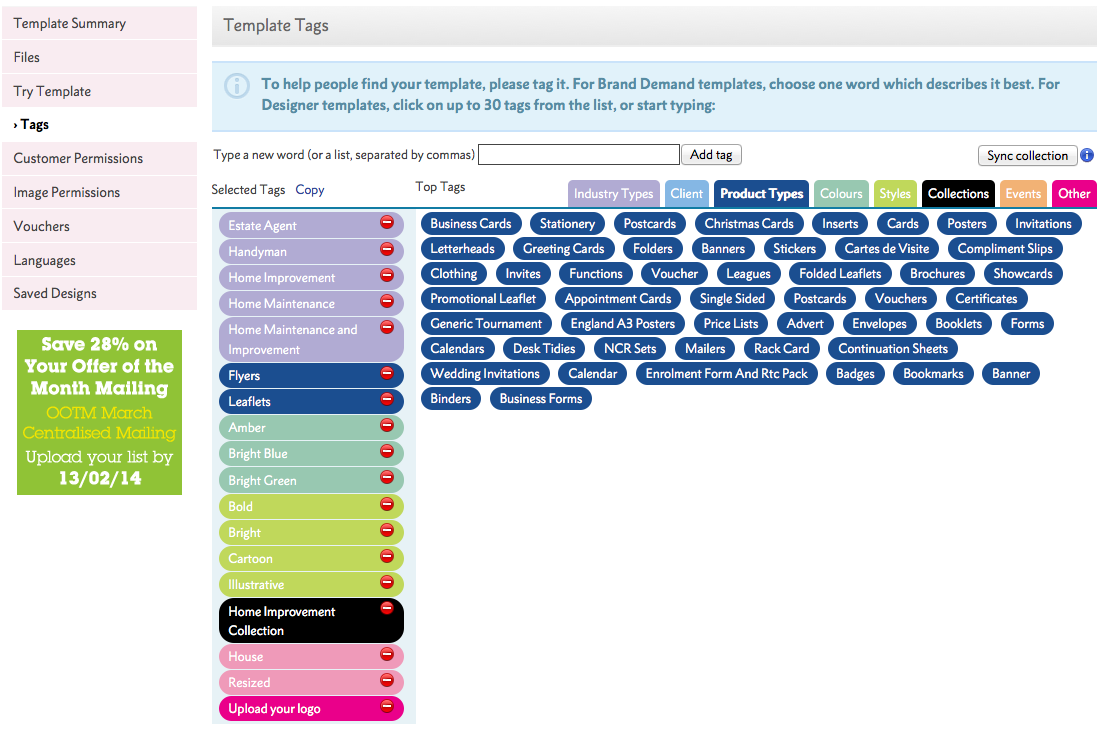Remove the Flyers tag
Viewport: 1109px width, 738px height.
(387, 373)
